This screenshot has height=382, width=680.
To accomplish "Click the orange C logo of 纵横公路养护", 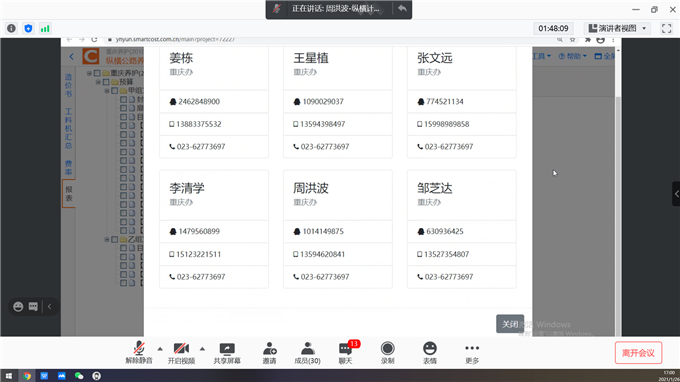I will pos(91,56).
